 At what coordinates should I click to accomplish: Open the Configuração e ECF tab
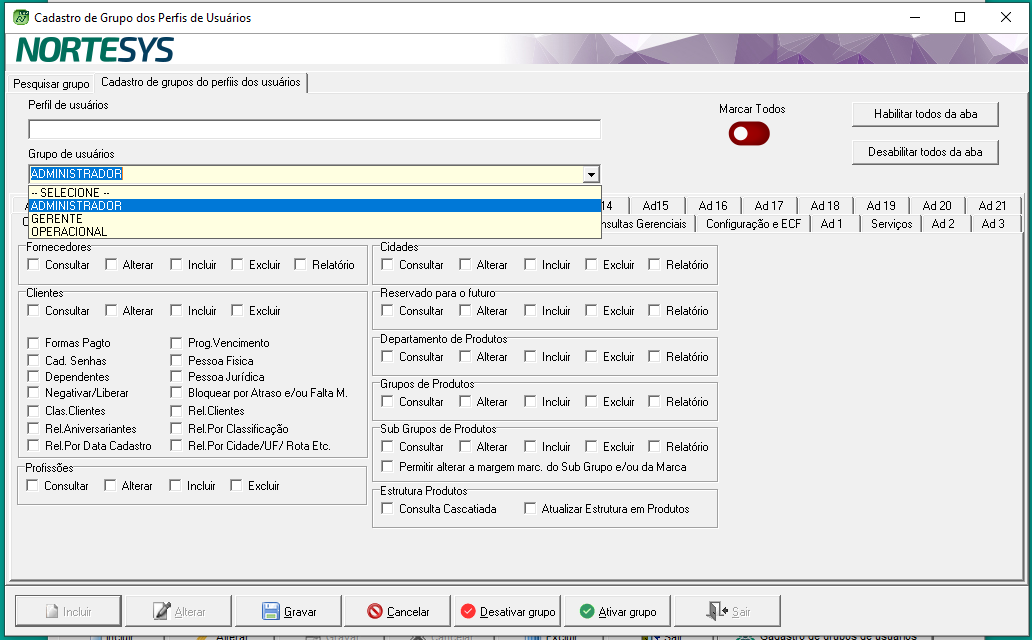click(x=752, y=224)
